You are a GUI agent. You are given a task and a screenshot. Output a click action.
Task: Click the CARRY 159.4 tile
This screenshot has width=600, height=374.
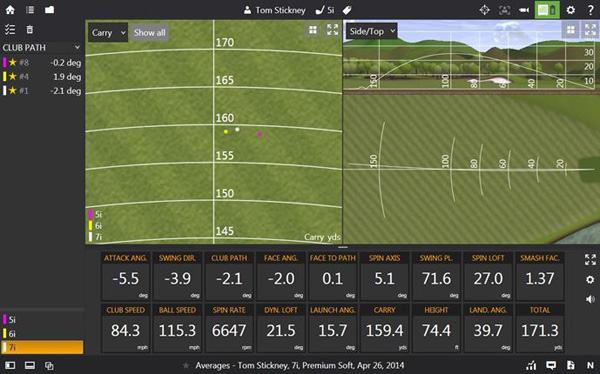pos(385,328)
